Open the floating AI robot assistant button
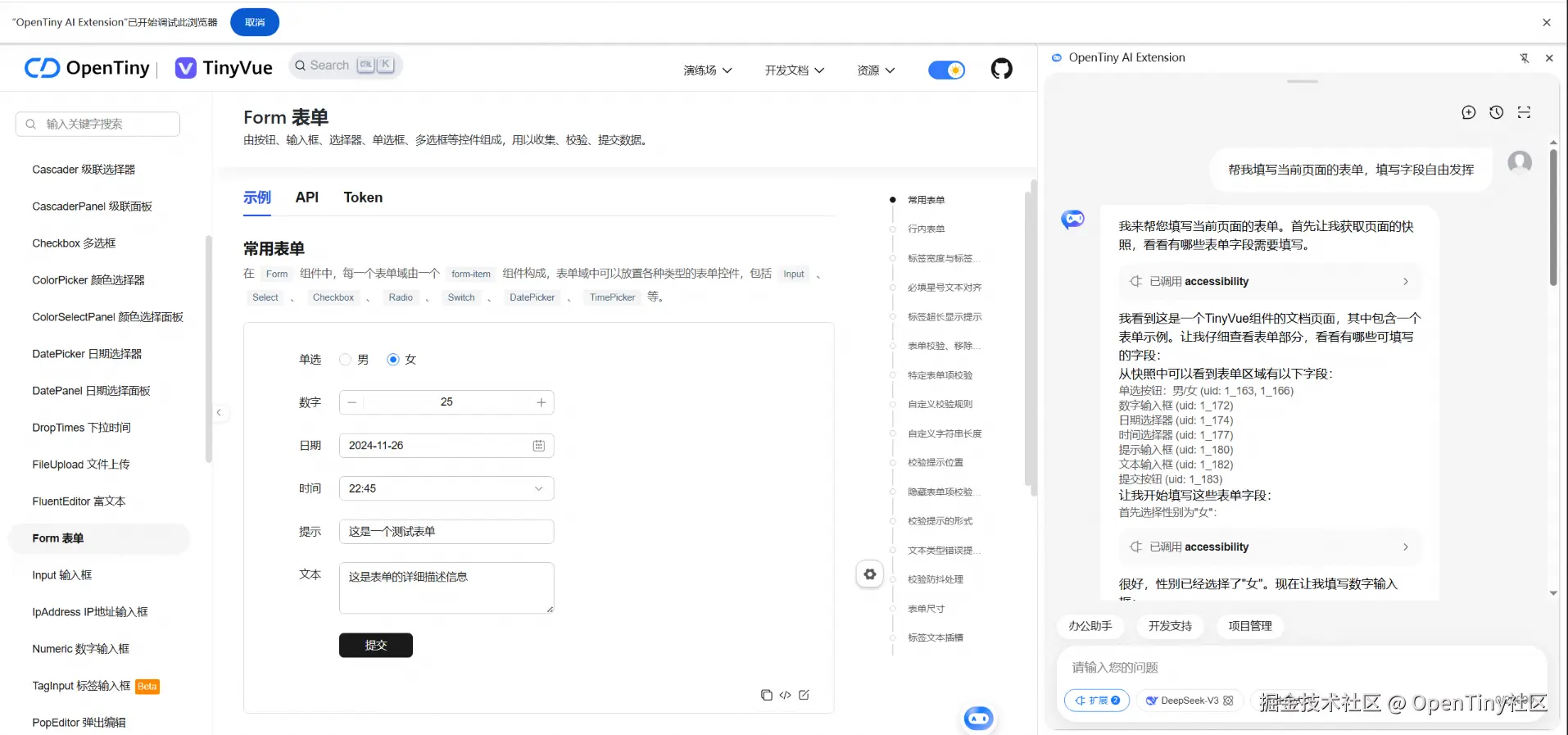 [x=978, y=719]
